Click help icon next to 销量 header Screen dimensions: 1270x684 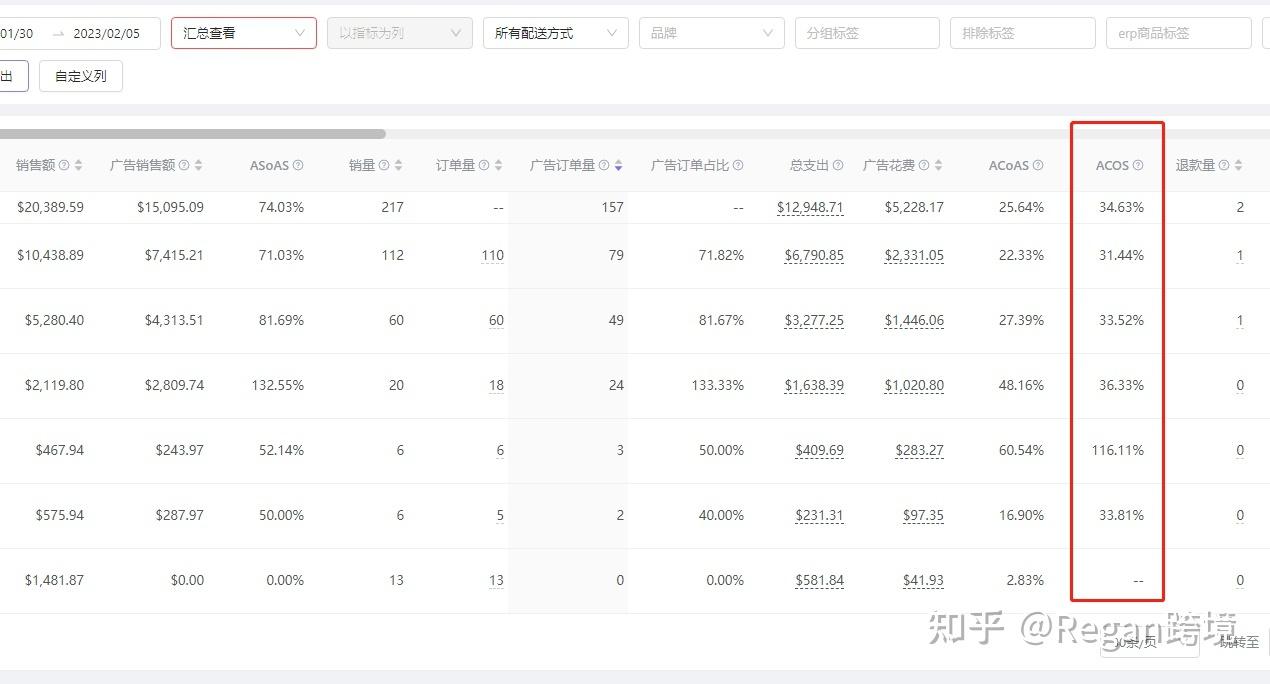[x=384, y=166]
